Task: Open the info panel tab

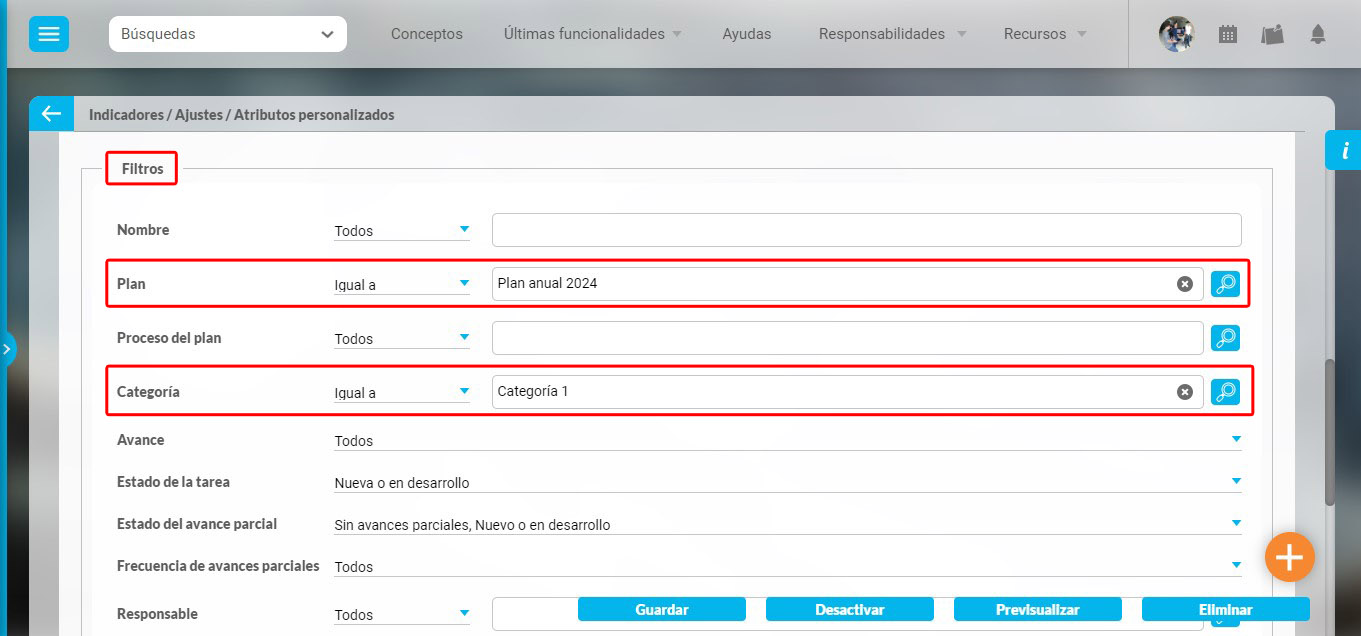Action: tap(1344, 150)
